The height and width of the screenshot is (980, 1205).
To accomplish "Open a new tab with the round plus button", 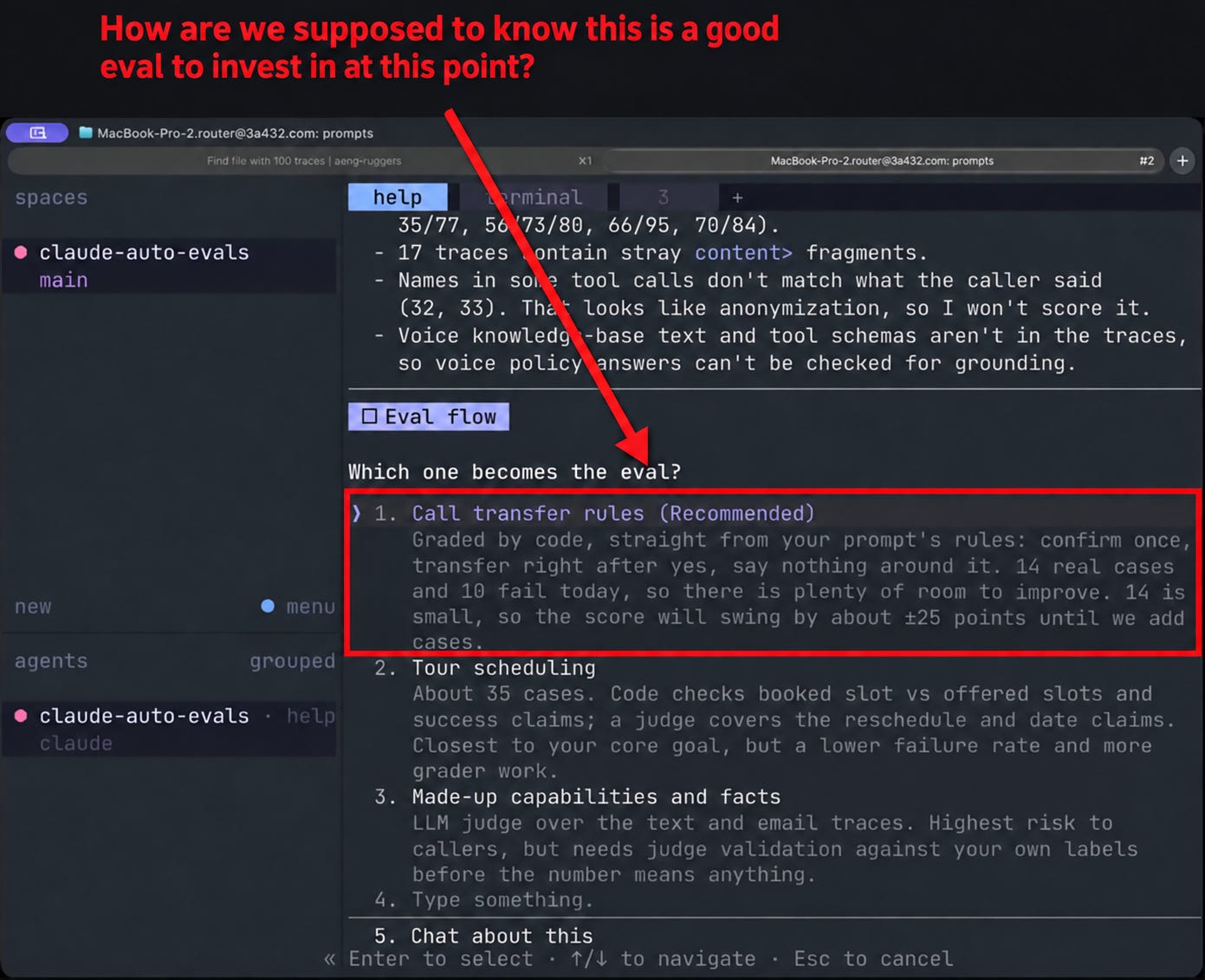I will [x=1182, y=160].
